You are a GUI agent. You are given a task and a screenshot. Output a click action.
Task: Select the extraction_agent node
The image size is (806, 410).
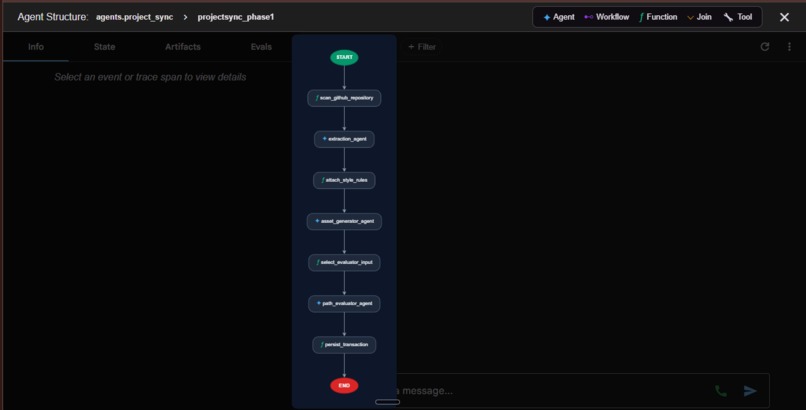point(344,139)
